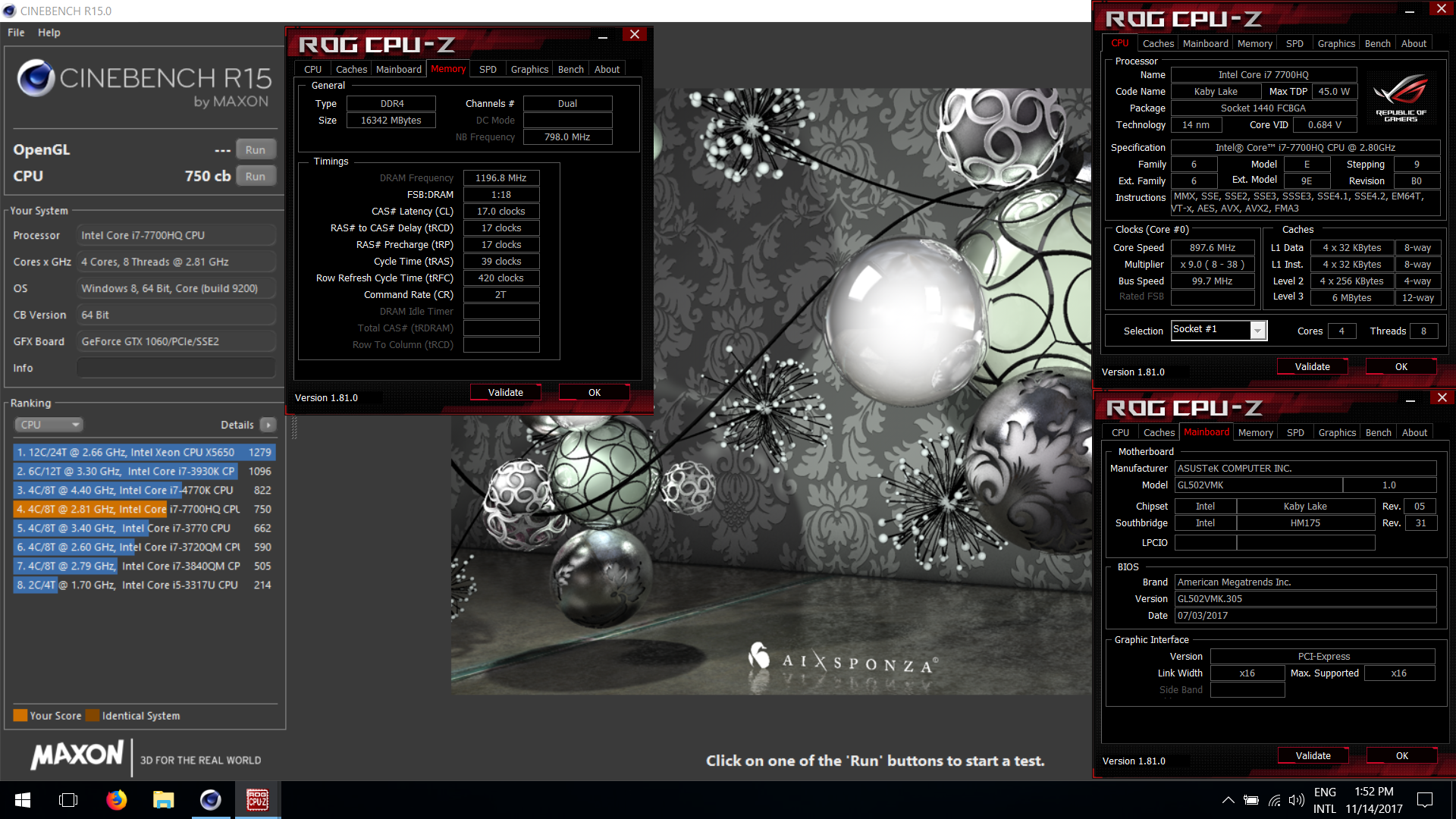Screen dimensions: 1456x819
Task: Open Windows Start menu
Action: (x=23, y=800)
